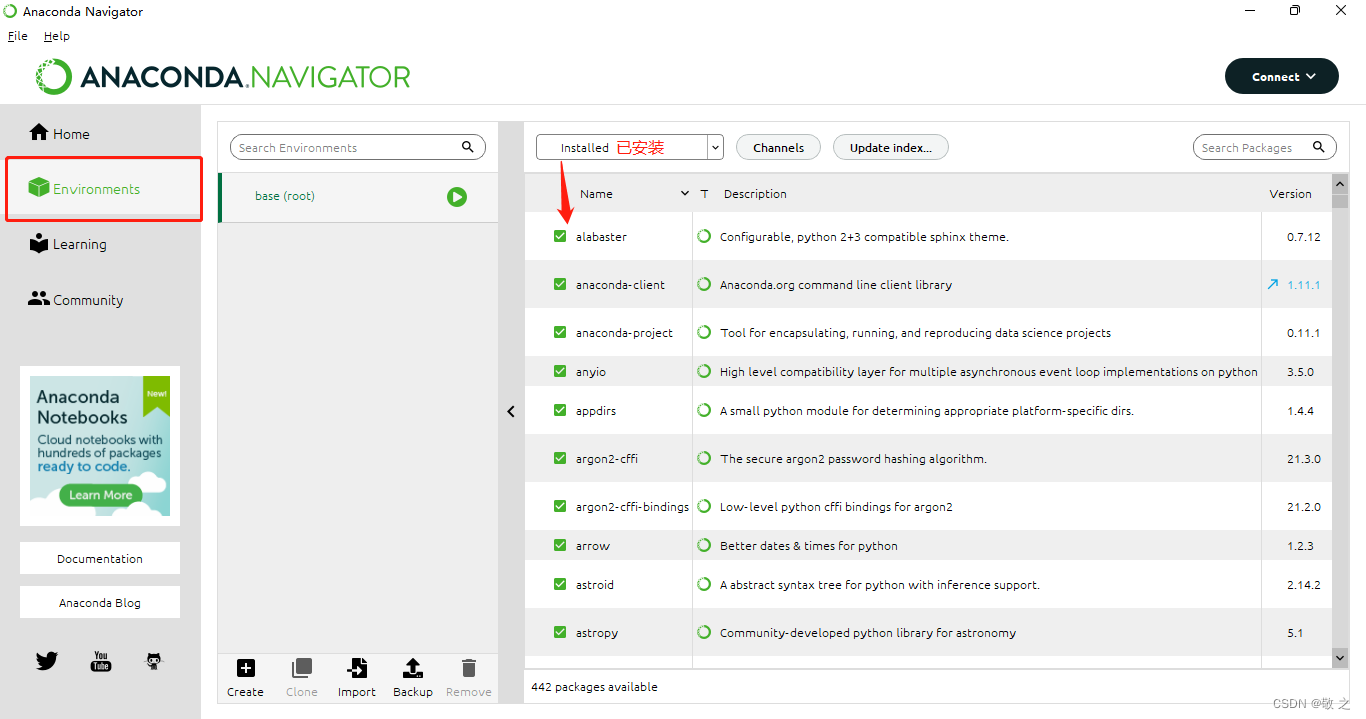This screenshot has height=719, width=1366.
Task: Click the magnifier icon in Search Packages
Action: [x=1319, y=147]
